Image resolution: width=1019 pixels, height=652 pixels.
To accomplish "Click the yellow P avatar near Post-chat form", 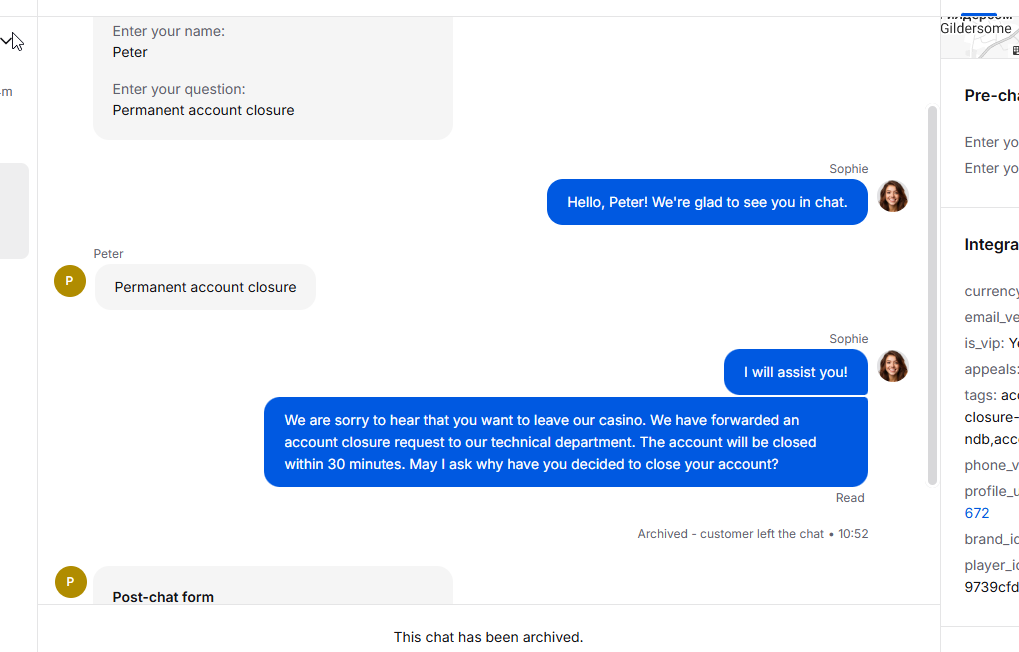I will (x=71, y=582).
